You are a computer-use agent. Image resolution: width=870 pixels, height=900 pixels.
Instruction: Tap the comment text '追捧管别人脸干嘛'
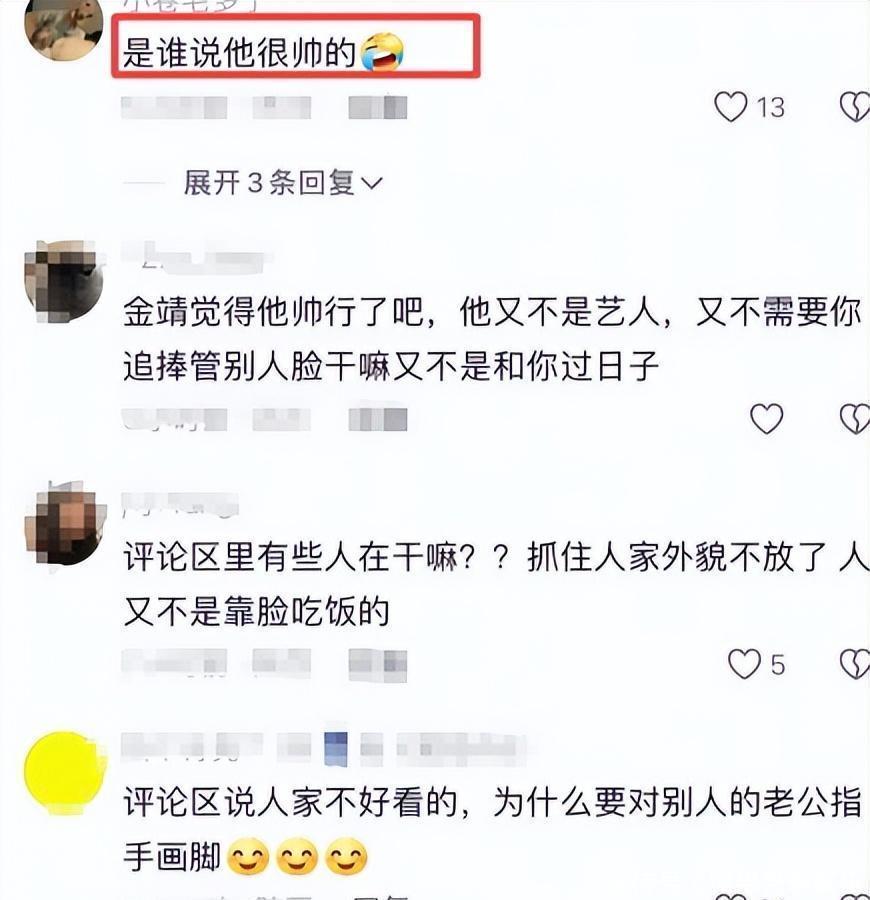click(257, 367)
